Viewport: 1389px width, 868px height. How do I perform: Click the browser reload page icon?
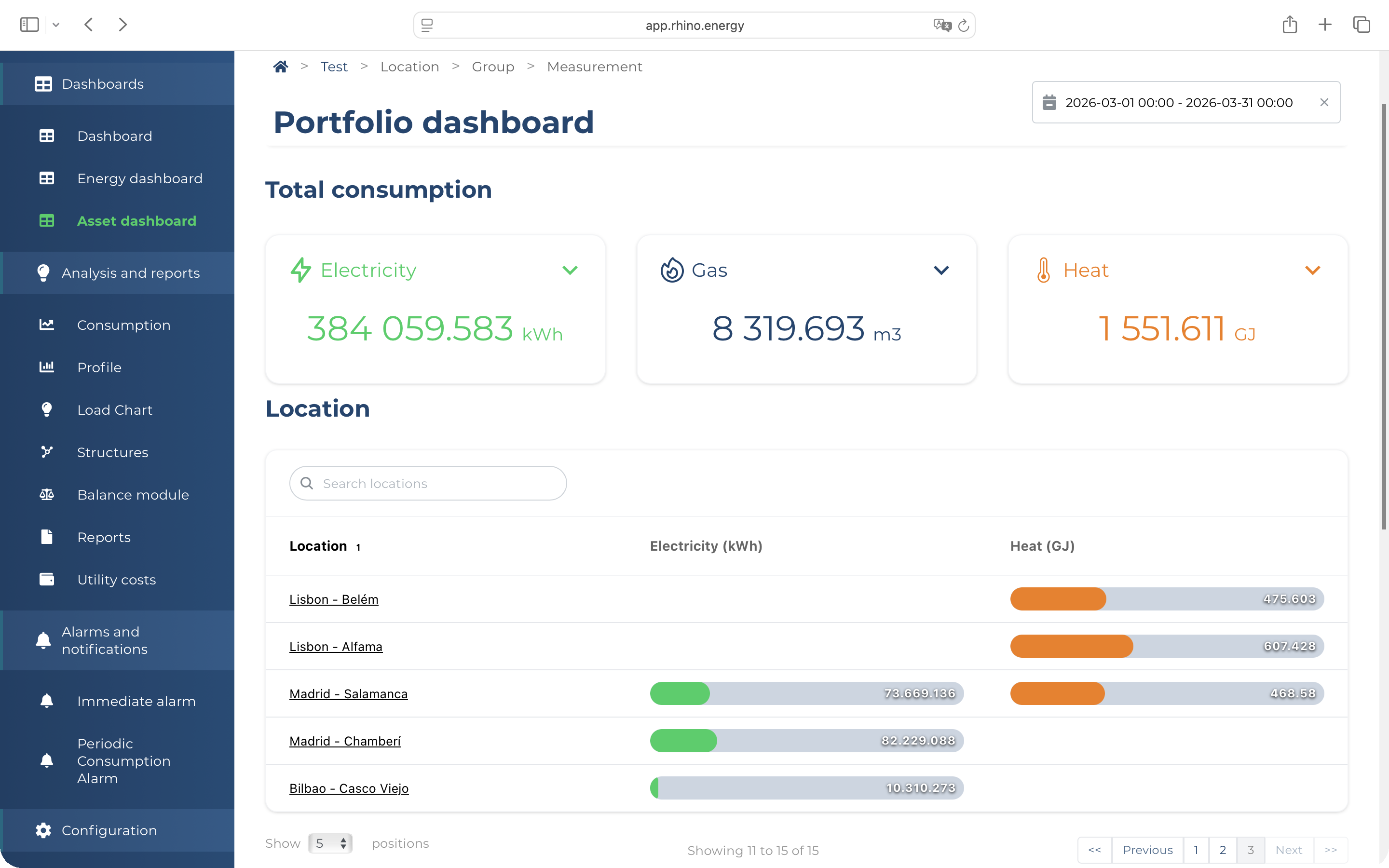point(964,25)
